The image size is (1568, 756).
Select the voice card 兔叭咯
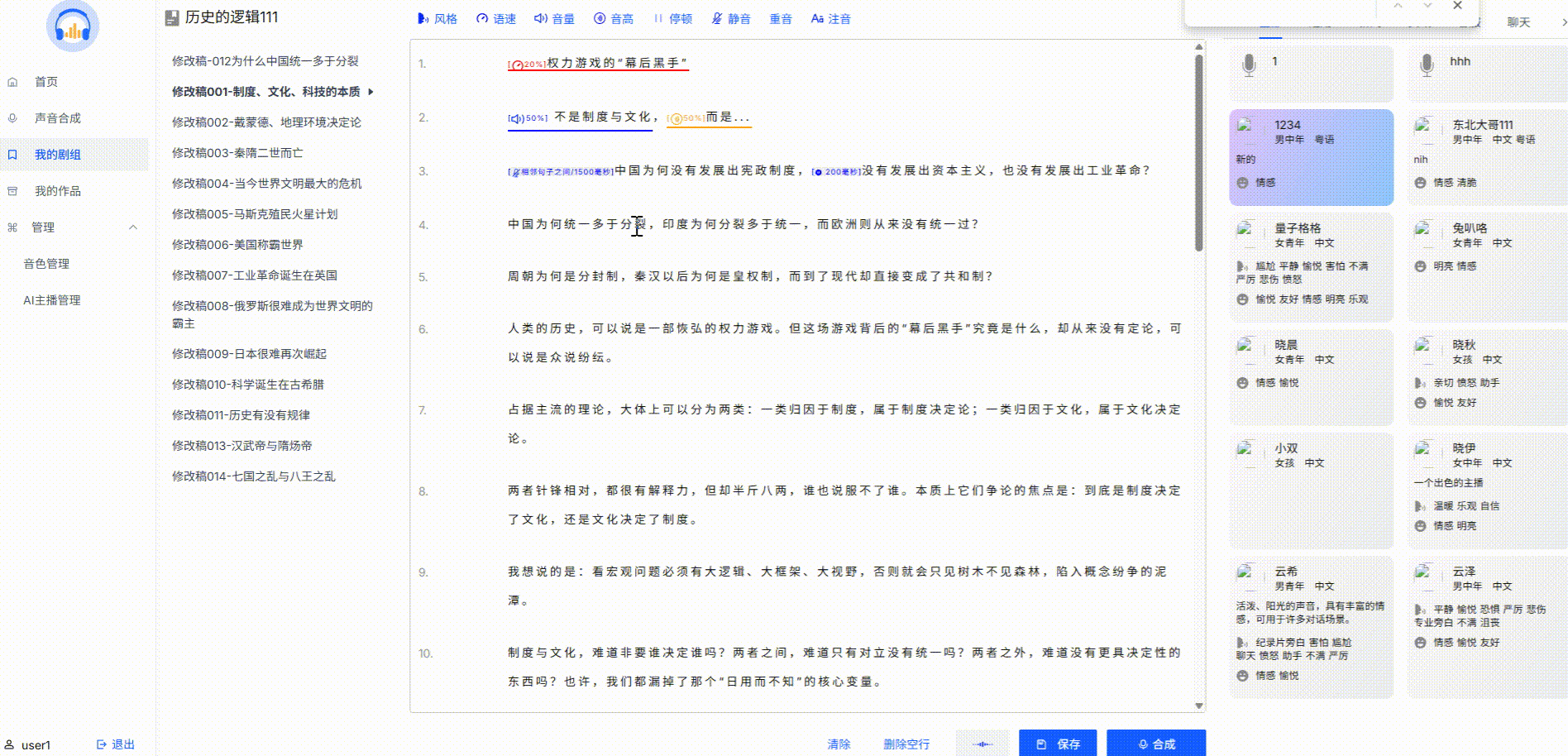1488,267
